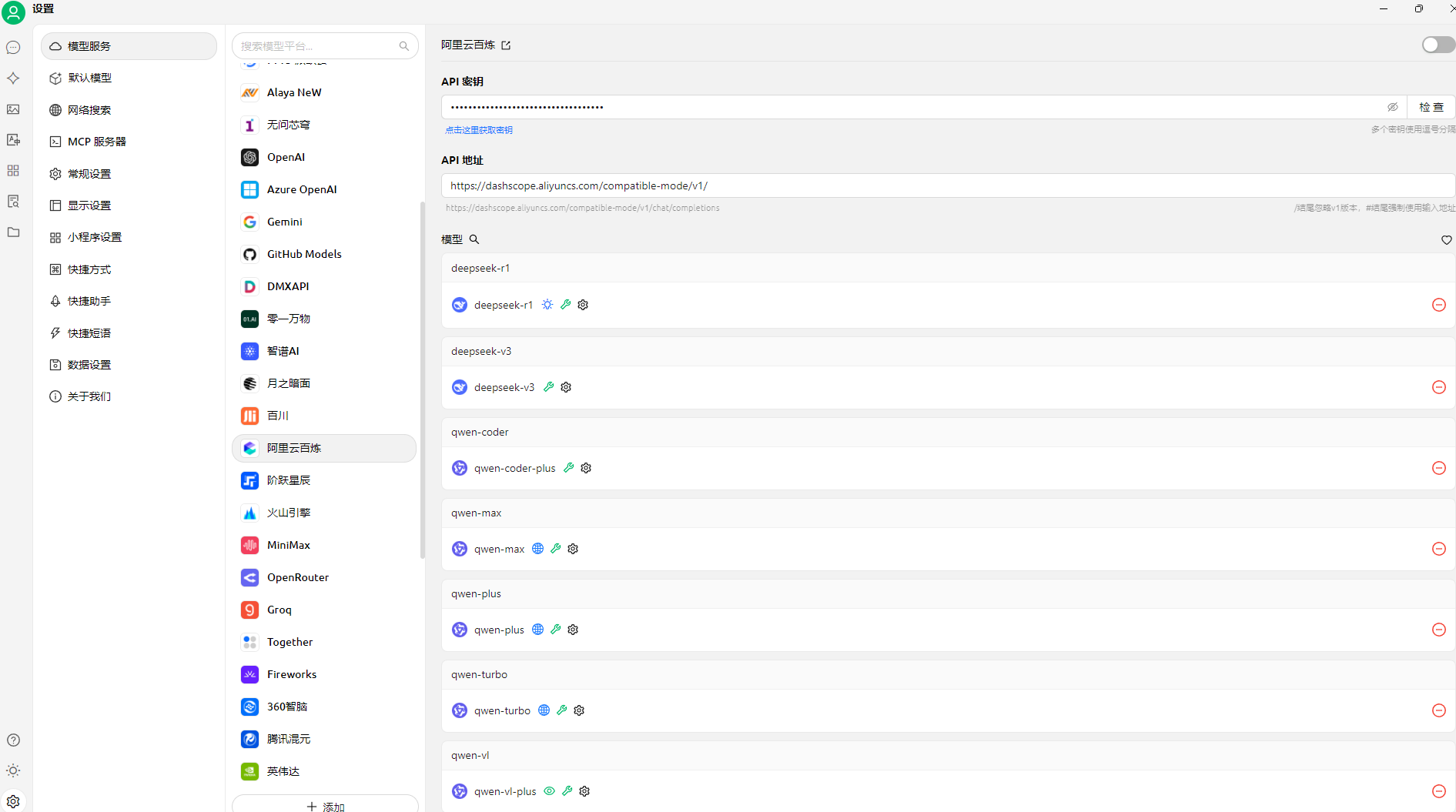Click the heart health-check icon beside models

(x=1446, y=240)
